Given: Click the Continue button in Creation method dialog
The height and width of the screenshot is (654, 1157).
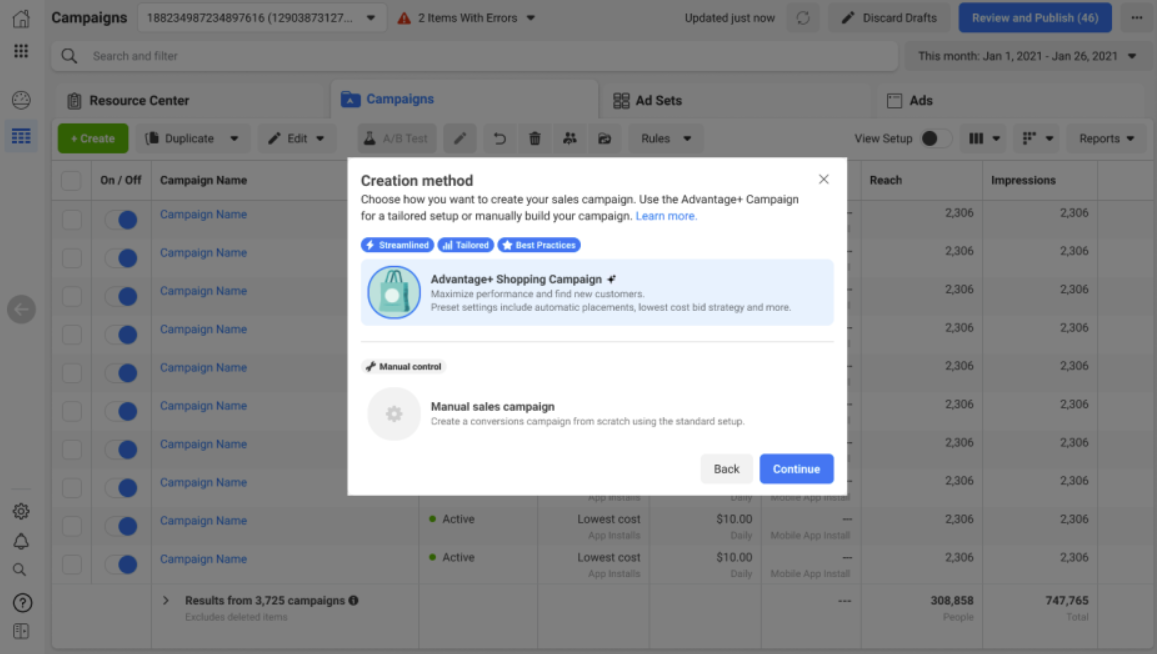Looking at the screenshot, I should pos(796,468).
